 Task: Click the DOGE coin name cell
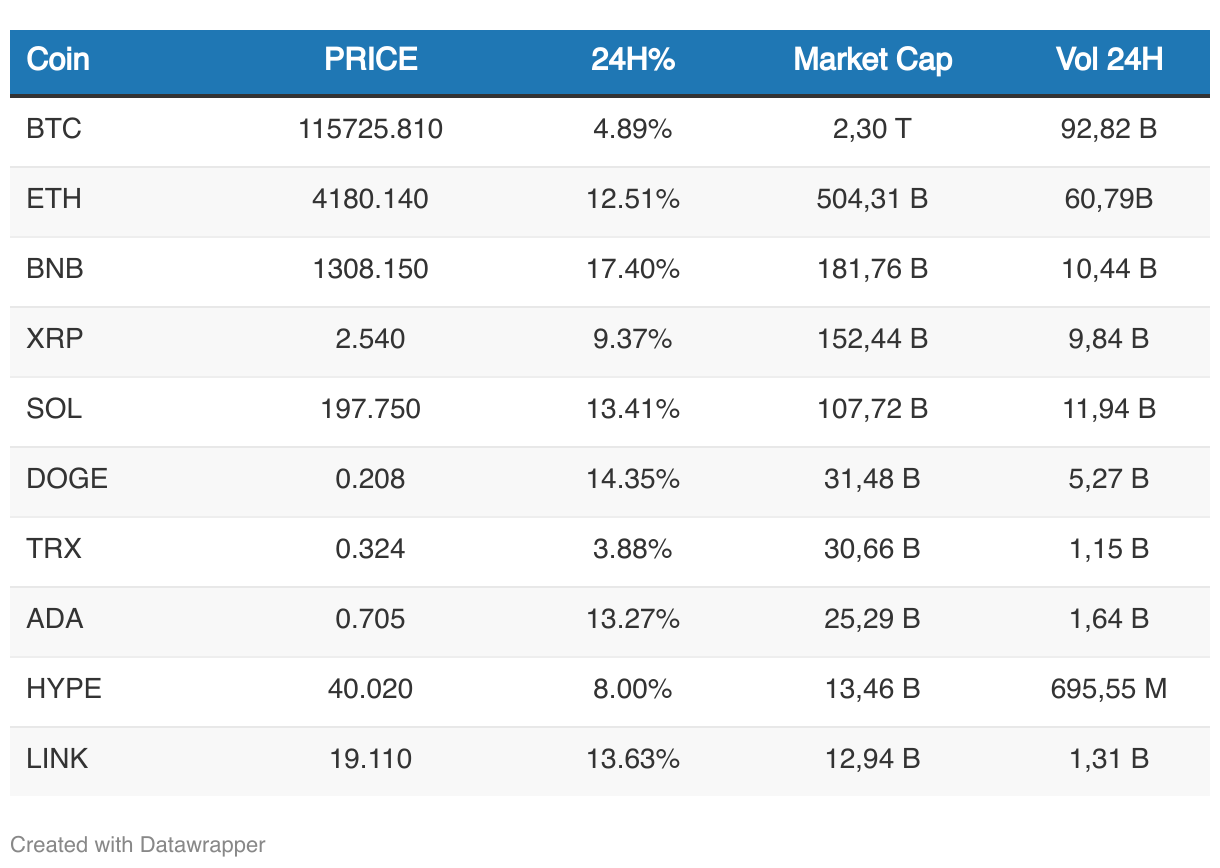click(67, 479)
